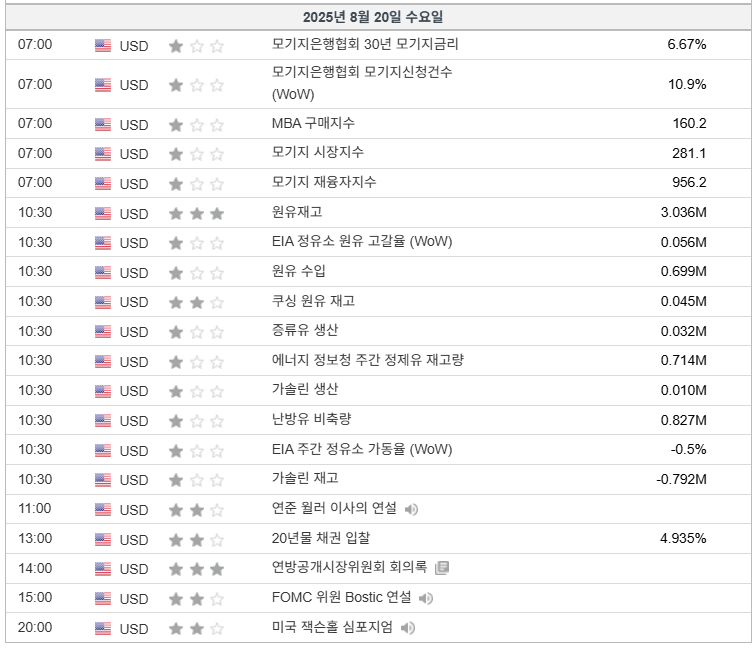Open the EIA 주간 정유소 가동율 (WoW) event
This screenshot has height=649, width=755.
click(x=362, y=449)
